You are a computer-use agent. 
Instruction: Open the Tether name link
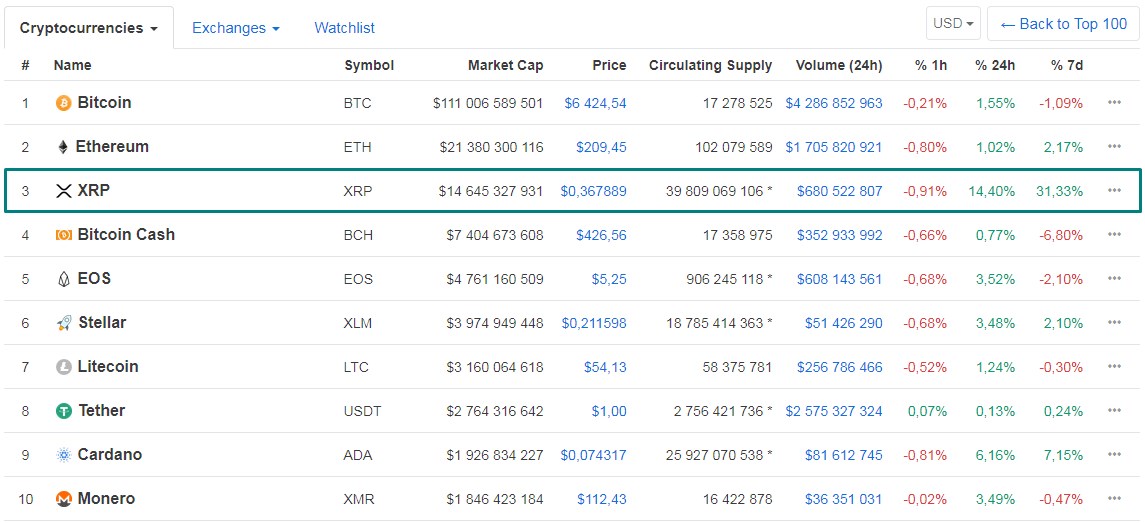click(x=102, y=411)
